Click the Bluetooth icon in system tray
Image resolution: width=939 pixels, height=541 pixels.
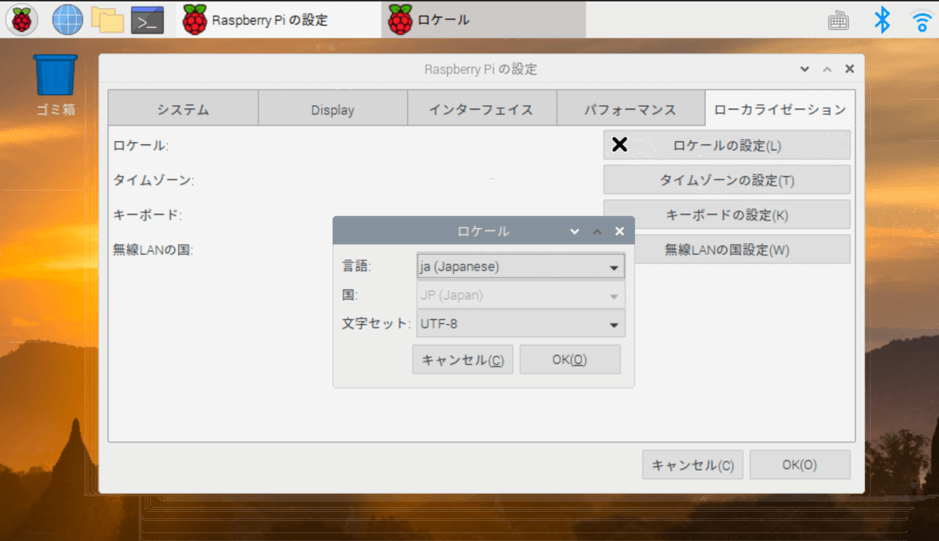(x=882, y=20)
